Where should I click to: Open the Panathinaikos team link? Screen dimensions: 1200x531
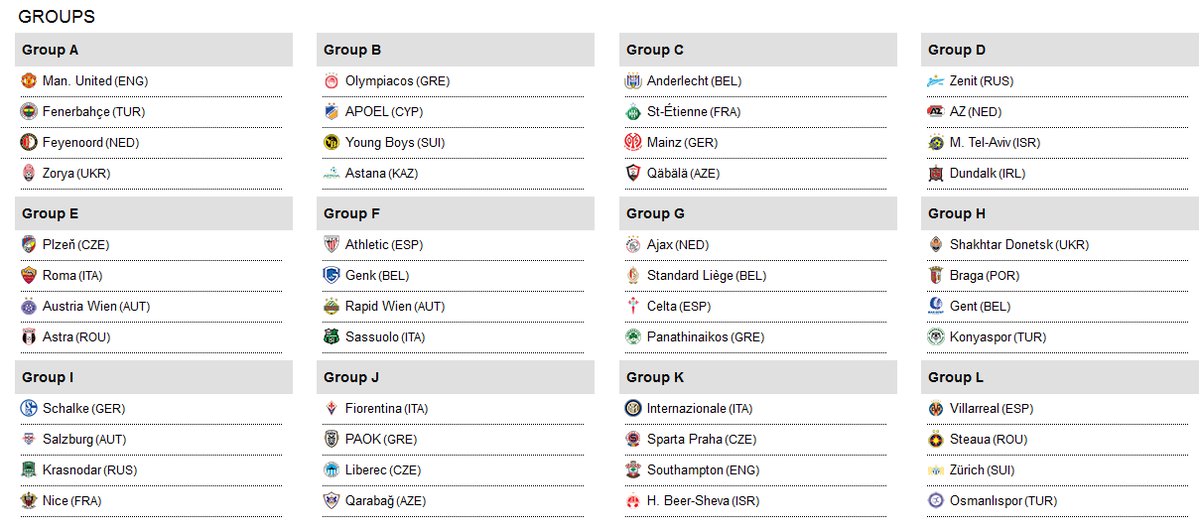(688, 338)
